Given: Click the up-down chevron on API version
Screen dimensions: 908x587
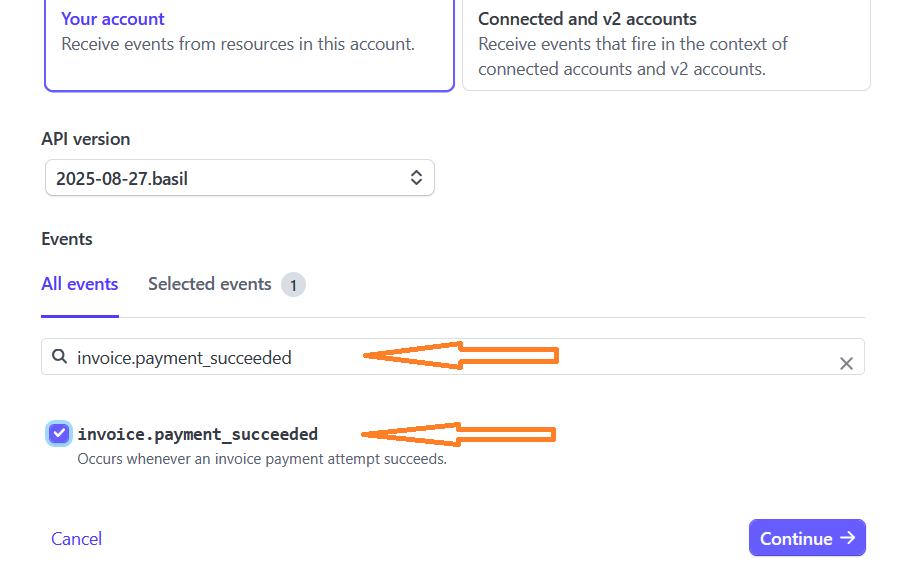Looking at the screenshot, I should click(416, 178).
